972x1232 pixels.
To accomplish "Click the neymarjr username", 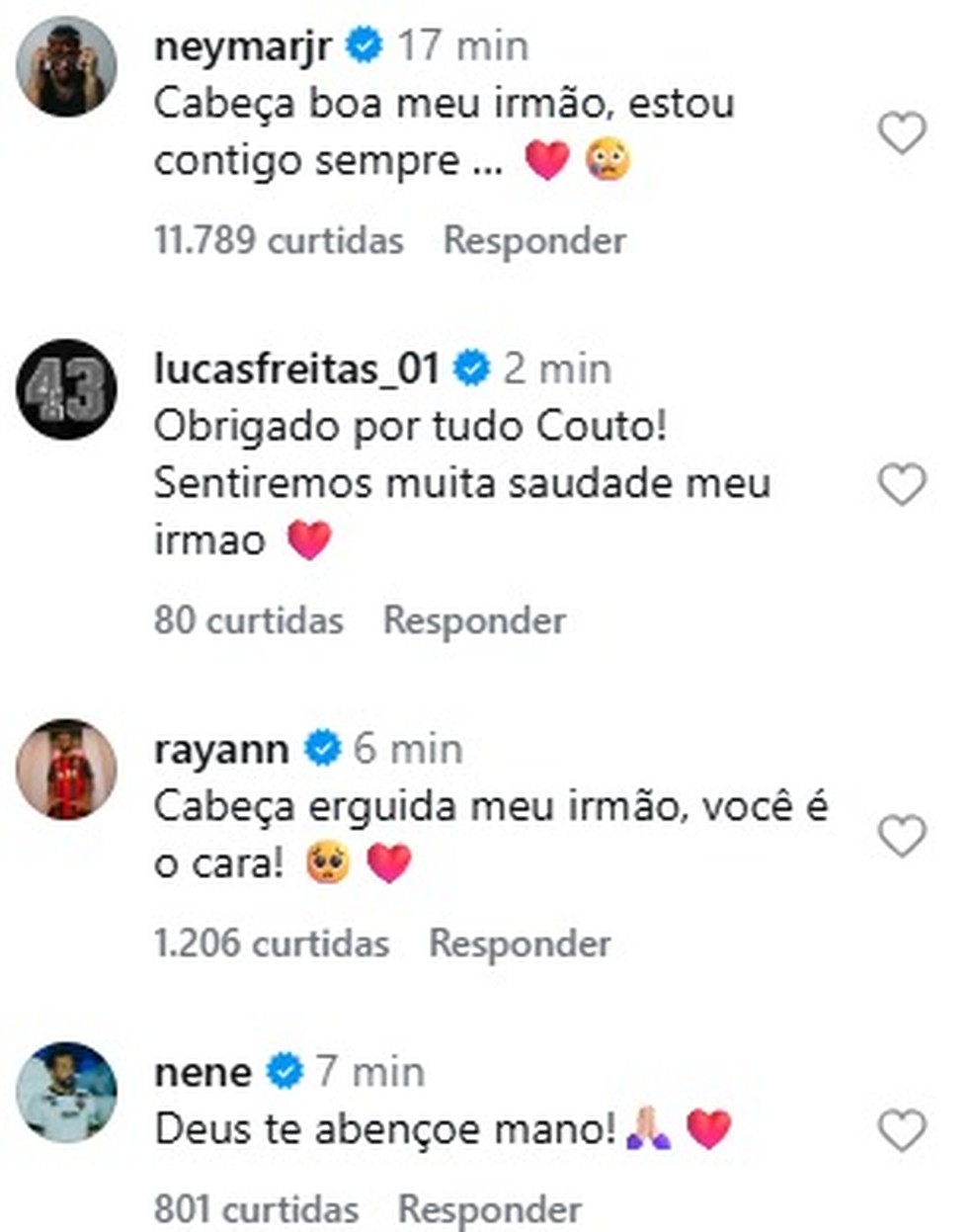I will [243, 45].
